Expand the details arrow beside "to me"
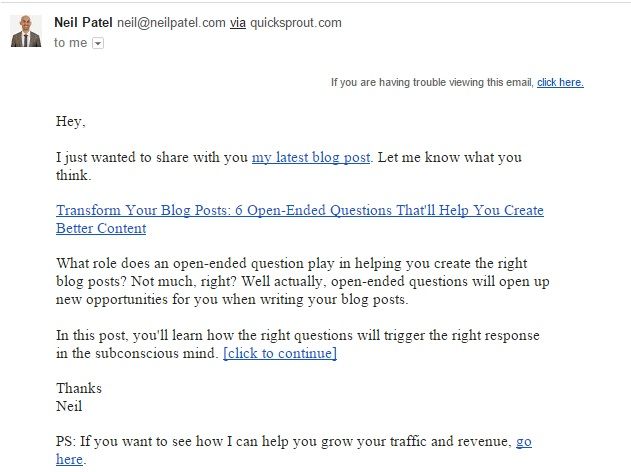 tap(97, 42)
